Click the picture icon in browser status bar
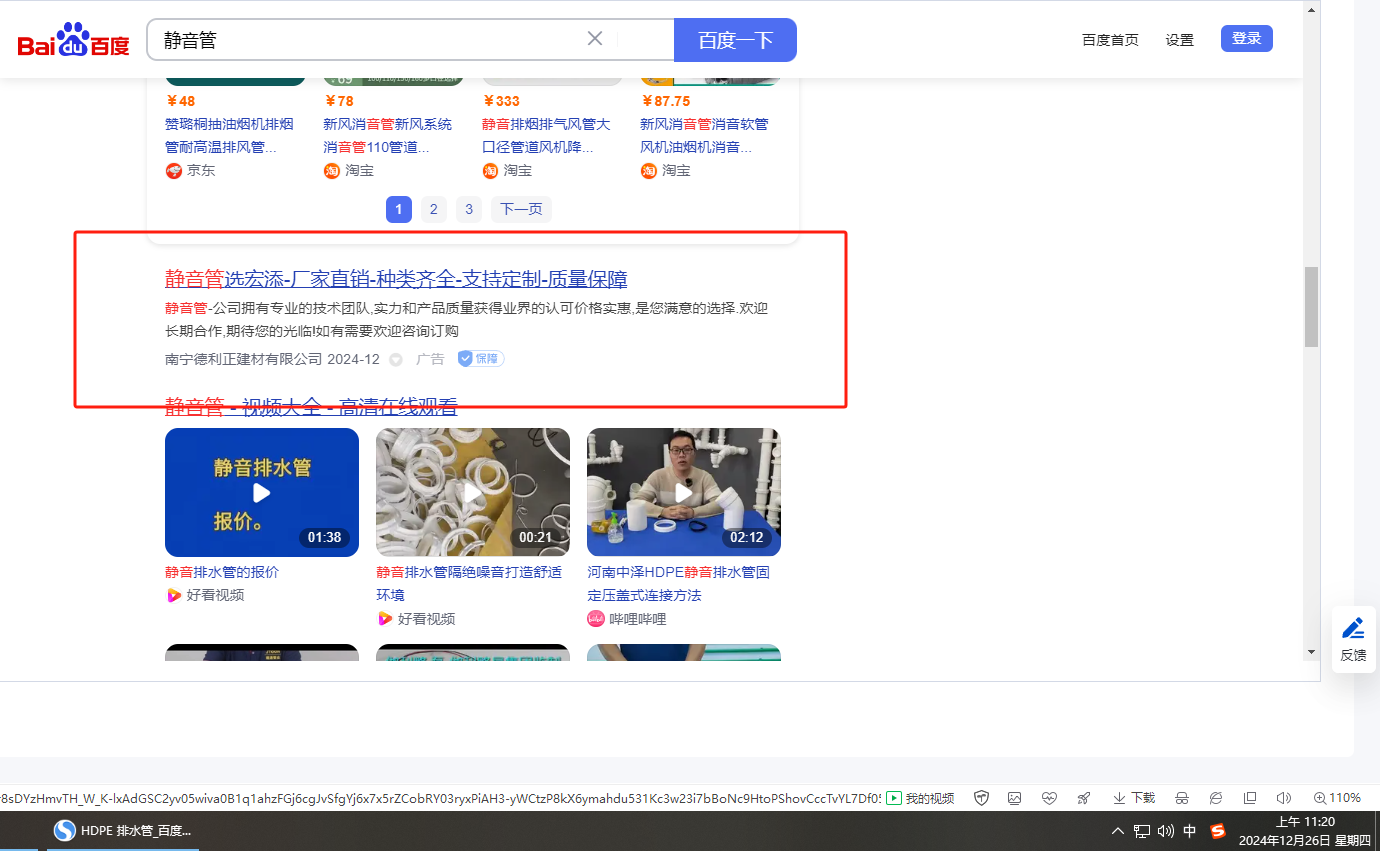 tap(1015, 798)
